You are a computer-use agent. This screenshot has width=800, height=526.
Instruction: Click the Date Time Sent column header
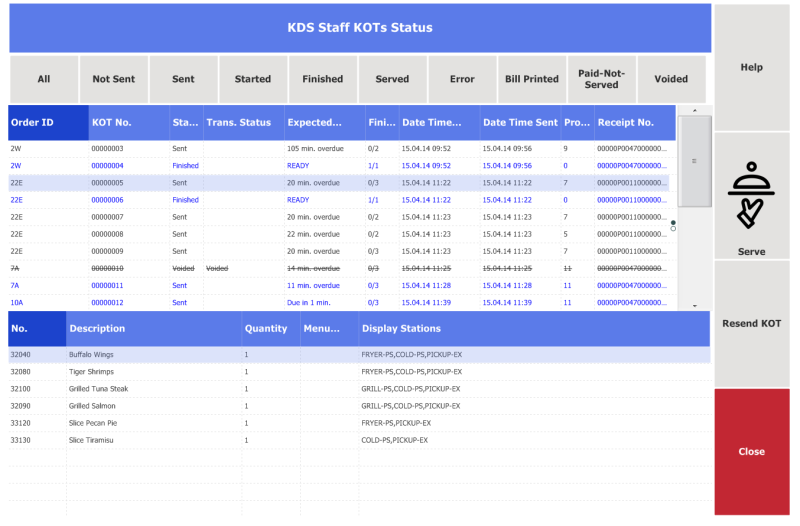[520, 122]
